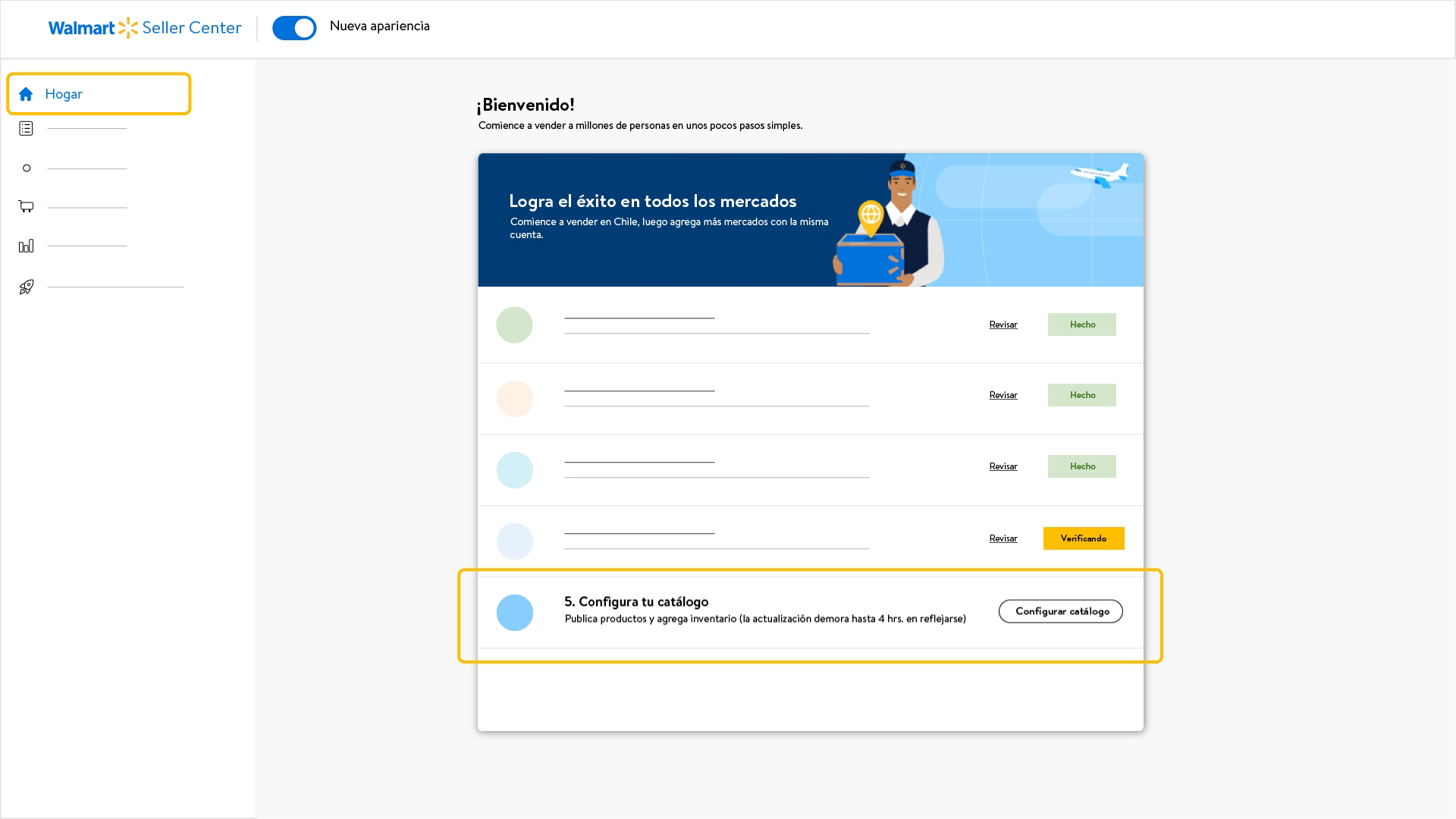Click the 'Publica productos y agrega inventario' description
This screenshot has width=1456, height=819.
click(x=765, y=619)
